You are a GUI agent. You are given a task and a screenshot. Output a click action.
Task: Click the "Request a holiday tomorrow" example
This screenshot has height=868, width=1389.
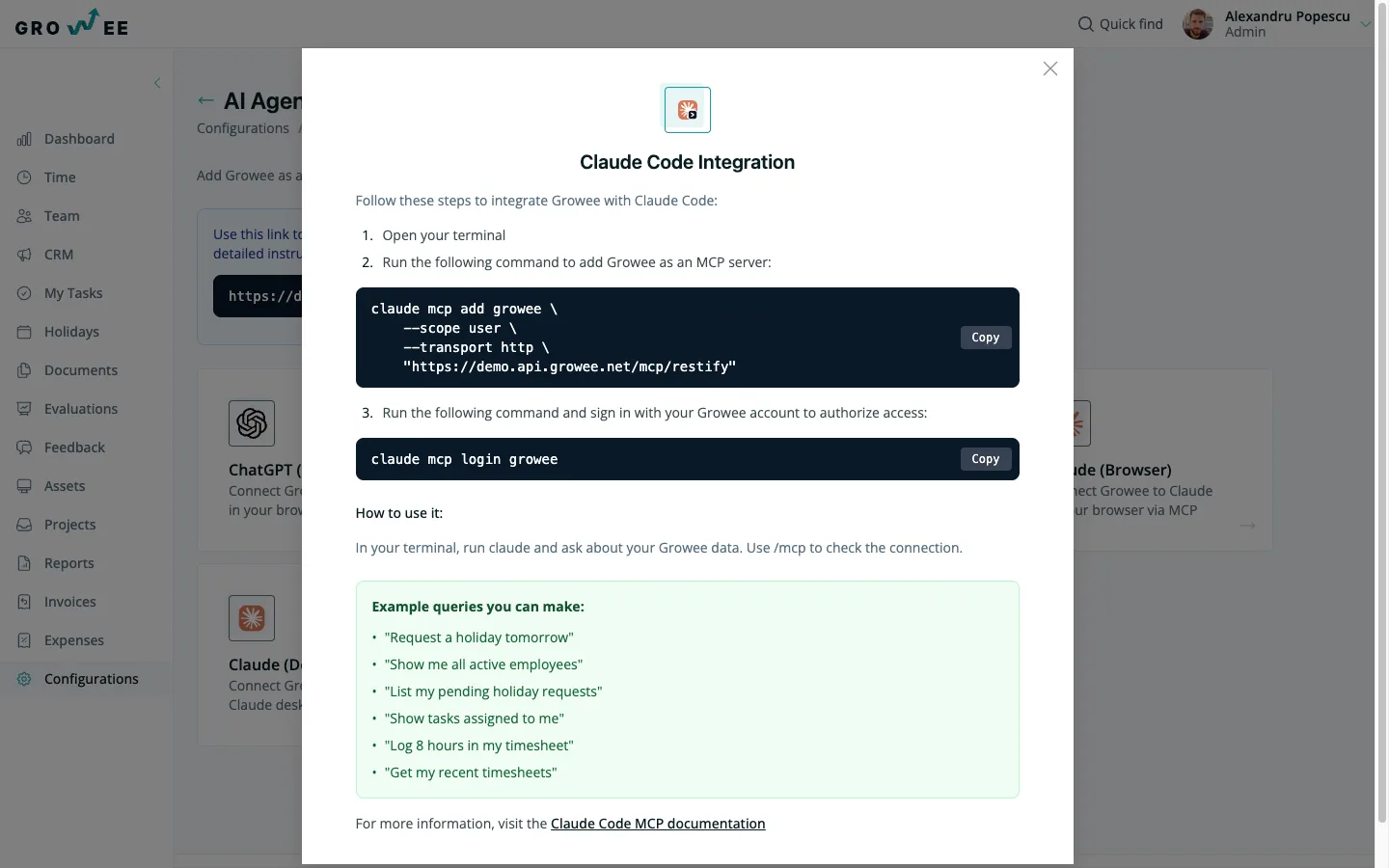[x=478, y=637]
